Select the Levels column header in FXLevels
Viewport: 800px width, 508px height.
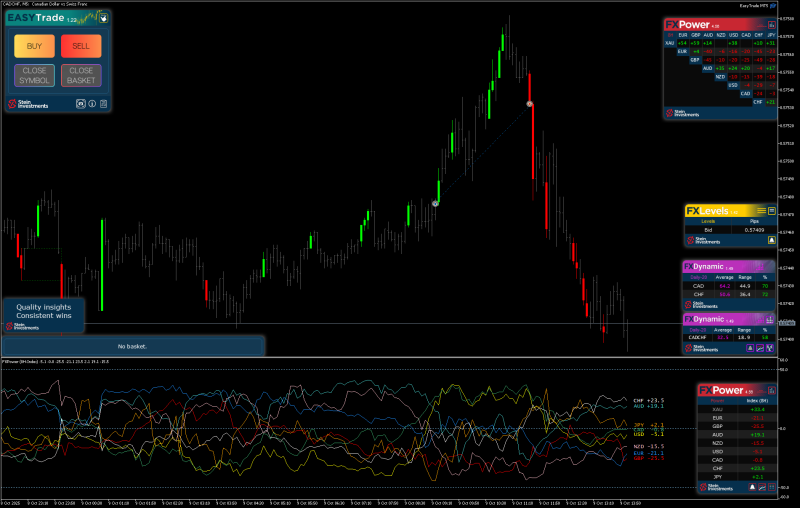708,221
